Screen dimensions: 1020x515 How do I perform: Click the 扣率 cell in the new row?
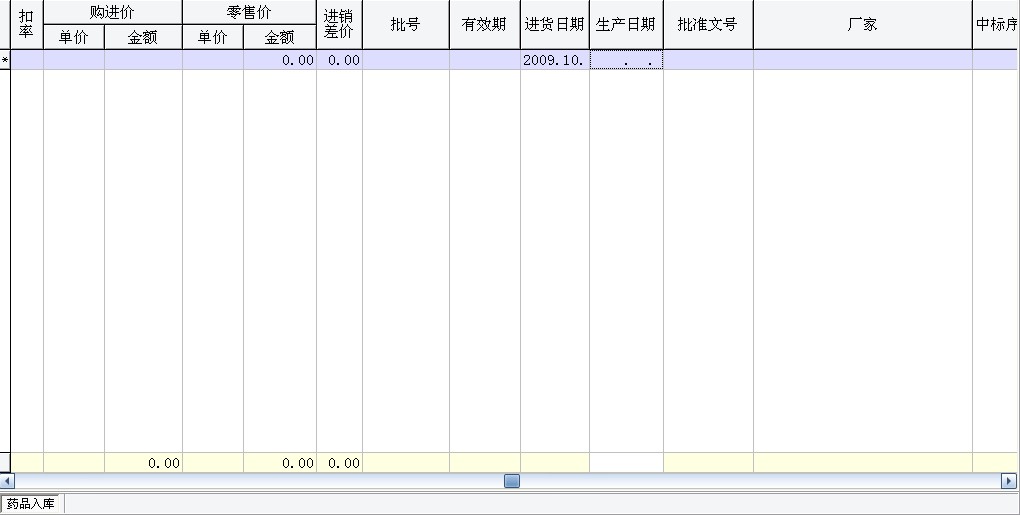pos(27,60)
